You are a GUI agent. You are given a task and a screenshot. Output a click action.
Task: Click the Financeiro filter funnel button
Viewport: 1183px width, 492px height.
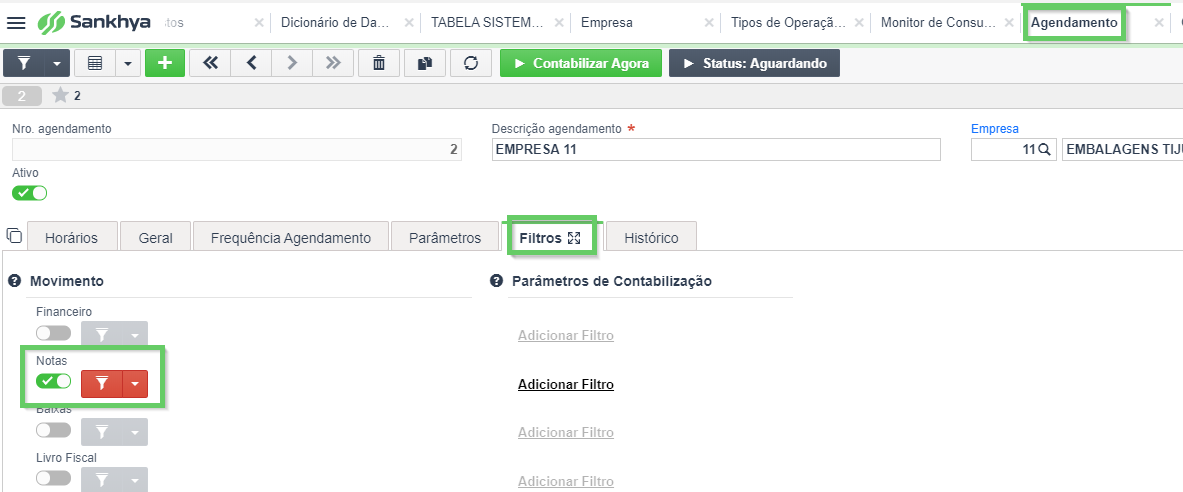(x=102, y=335)
